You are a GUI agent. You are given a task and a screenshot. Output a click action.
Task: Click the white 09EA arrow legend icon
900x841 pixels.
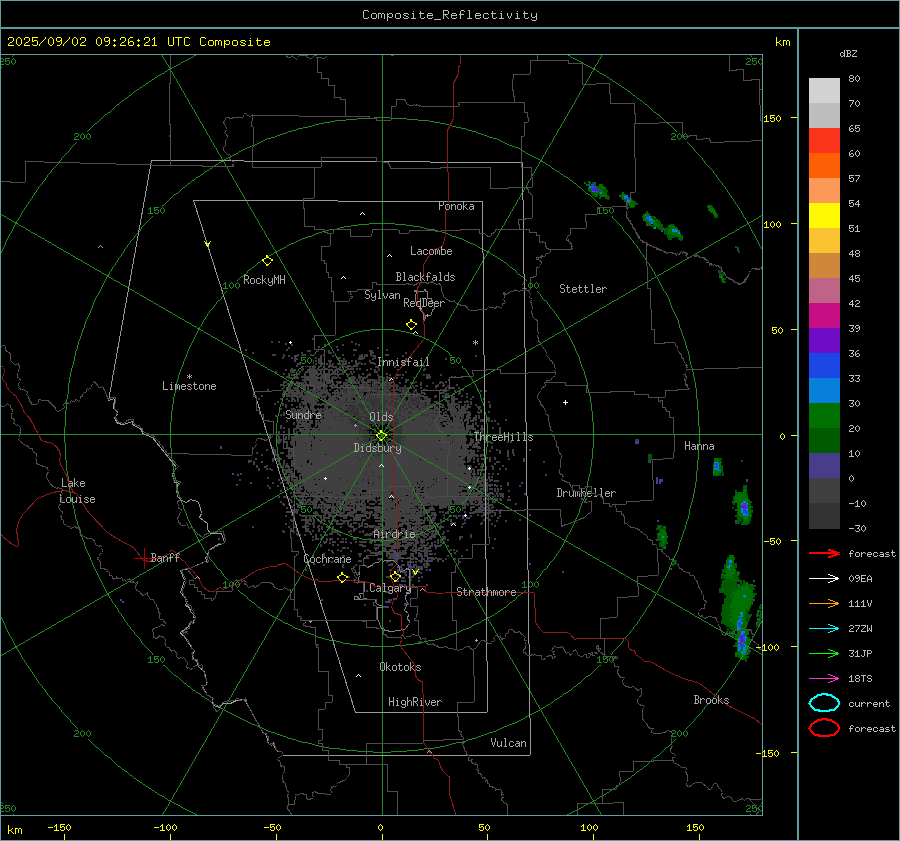(824, 579)
